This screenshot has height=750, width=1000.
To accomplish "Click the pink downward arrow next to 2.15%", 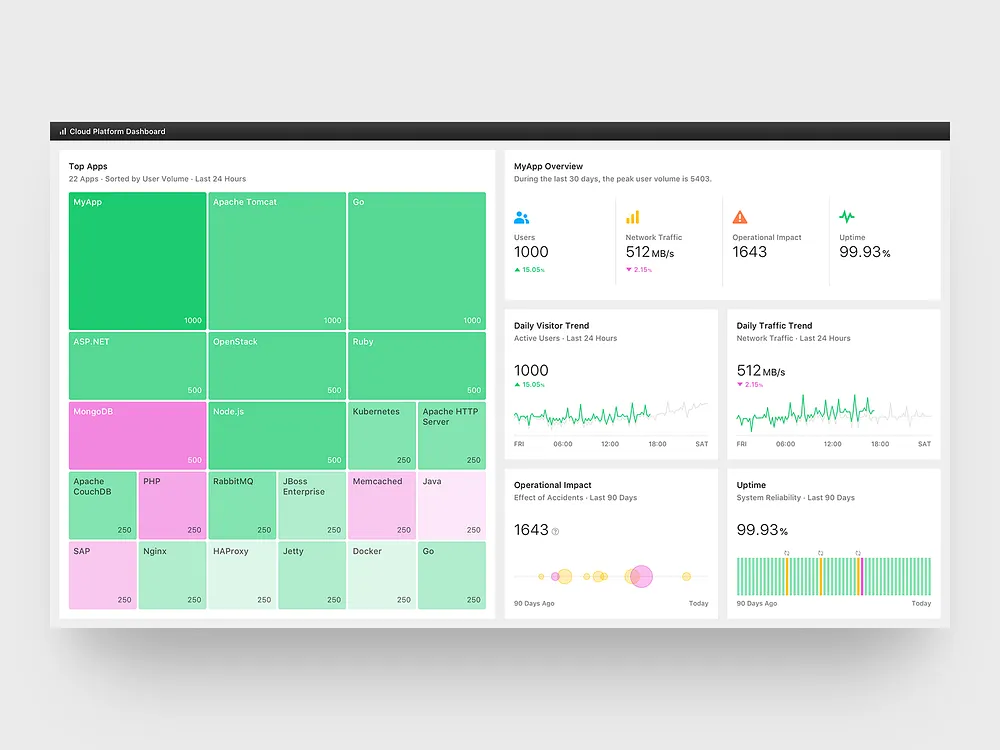I will coord(628,269).
